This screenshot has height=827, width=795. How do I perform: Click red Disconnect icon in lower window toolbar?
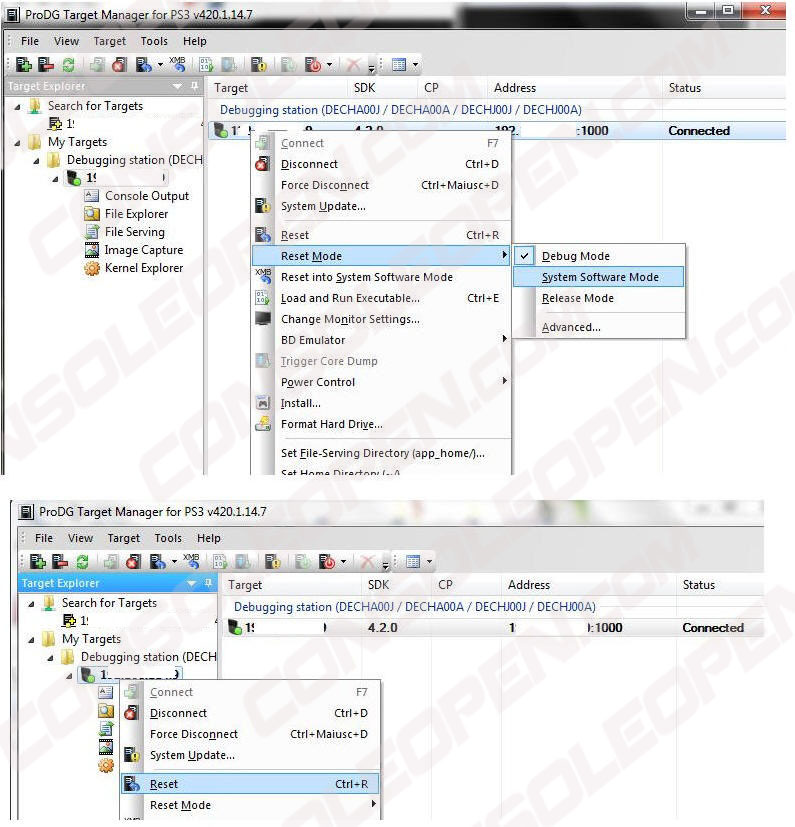133,562
